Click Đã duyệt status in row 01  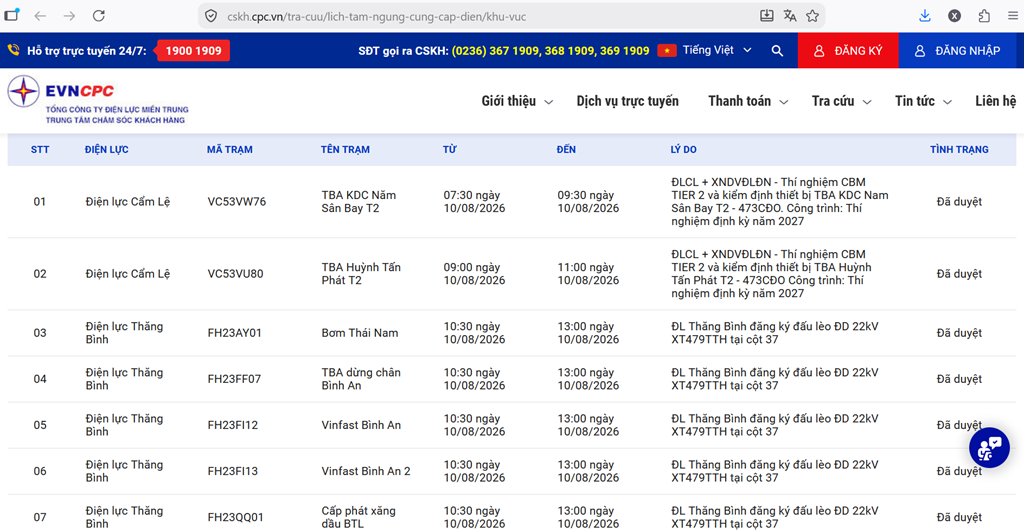959,202
